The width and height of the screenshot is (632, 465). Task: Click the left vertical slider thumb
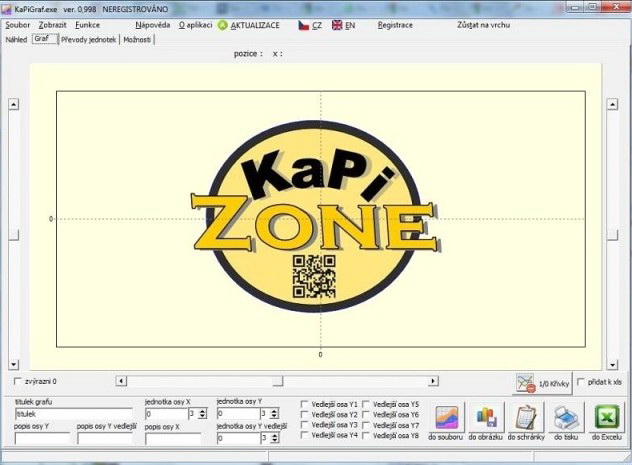[14, 235]
